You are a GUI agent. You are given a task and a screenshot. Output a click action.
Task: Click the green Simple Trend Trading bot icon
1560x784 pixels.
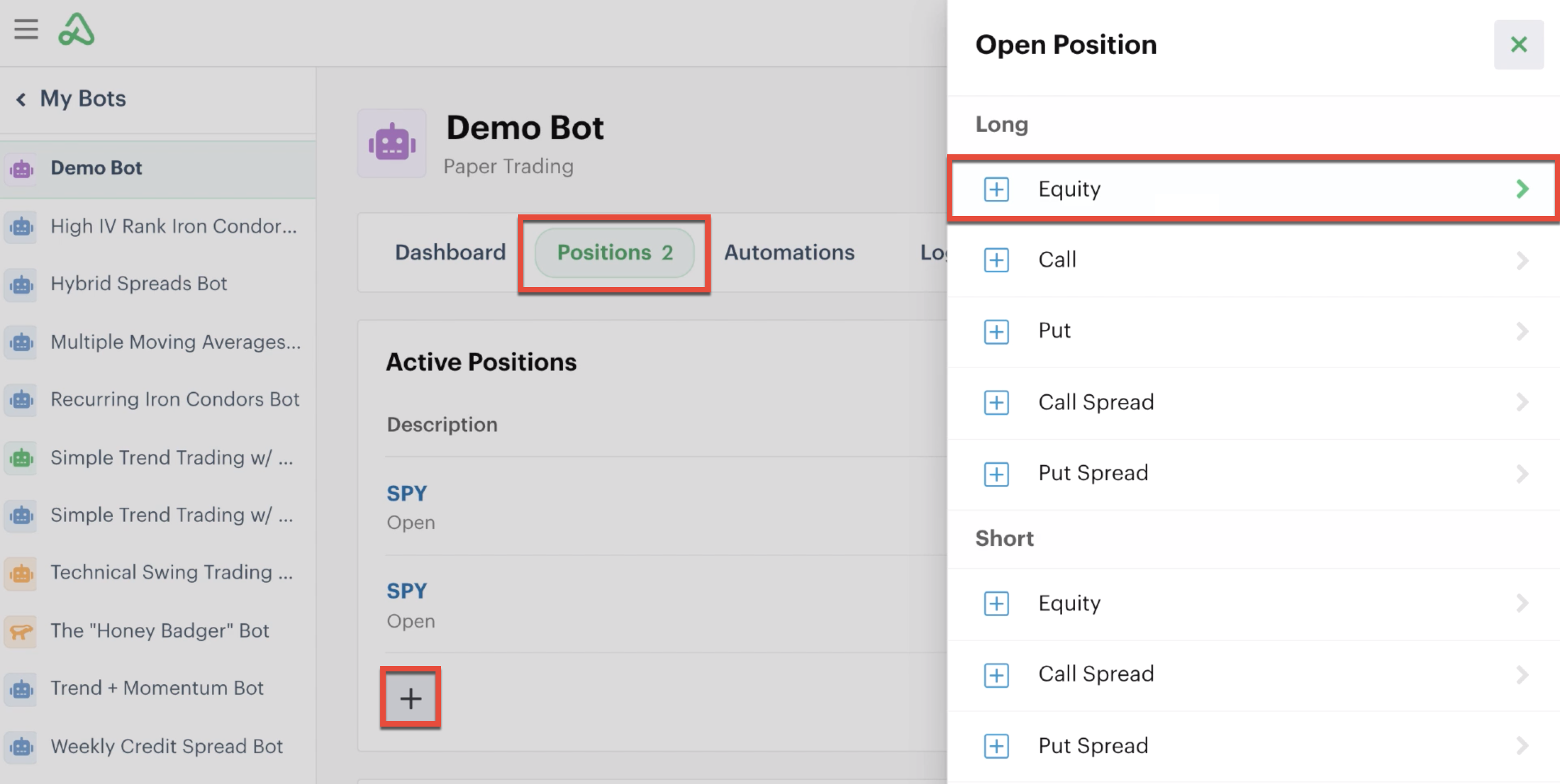tap(22, 458)
